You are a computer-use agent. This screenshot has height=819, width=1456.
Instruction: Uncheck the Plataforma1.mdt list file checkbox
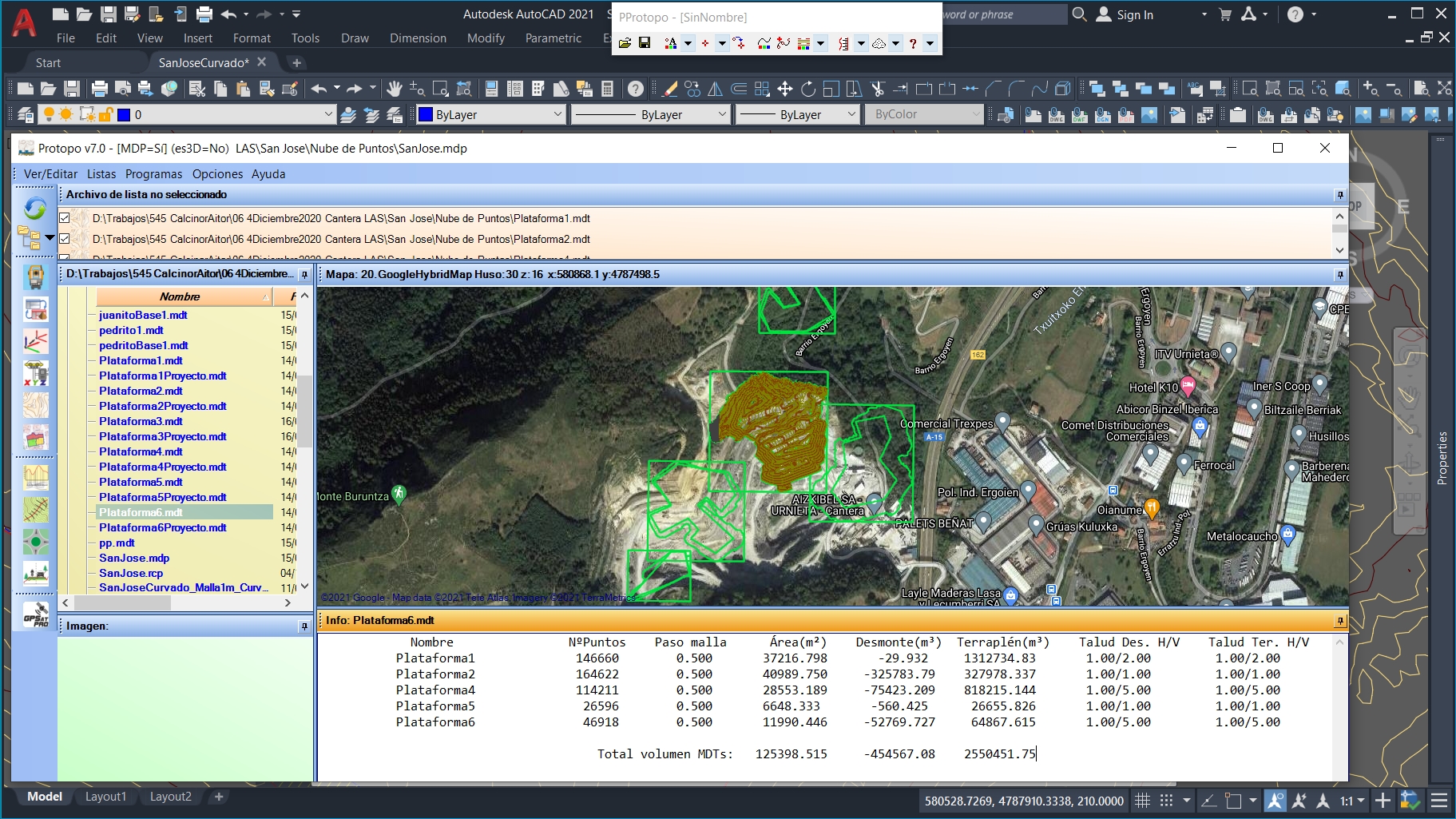[x=65, y=217]
